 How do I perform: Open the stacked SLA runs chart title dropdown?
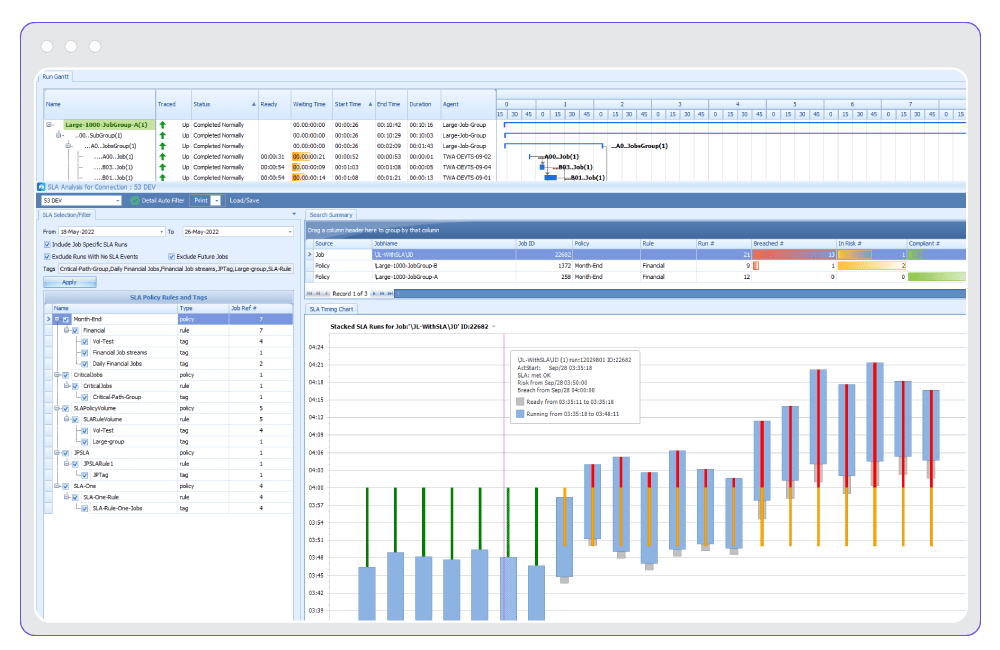click(494, 327)
